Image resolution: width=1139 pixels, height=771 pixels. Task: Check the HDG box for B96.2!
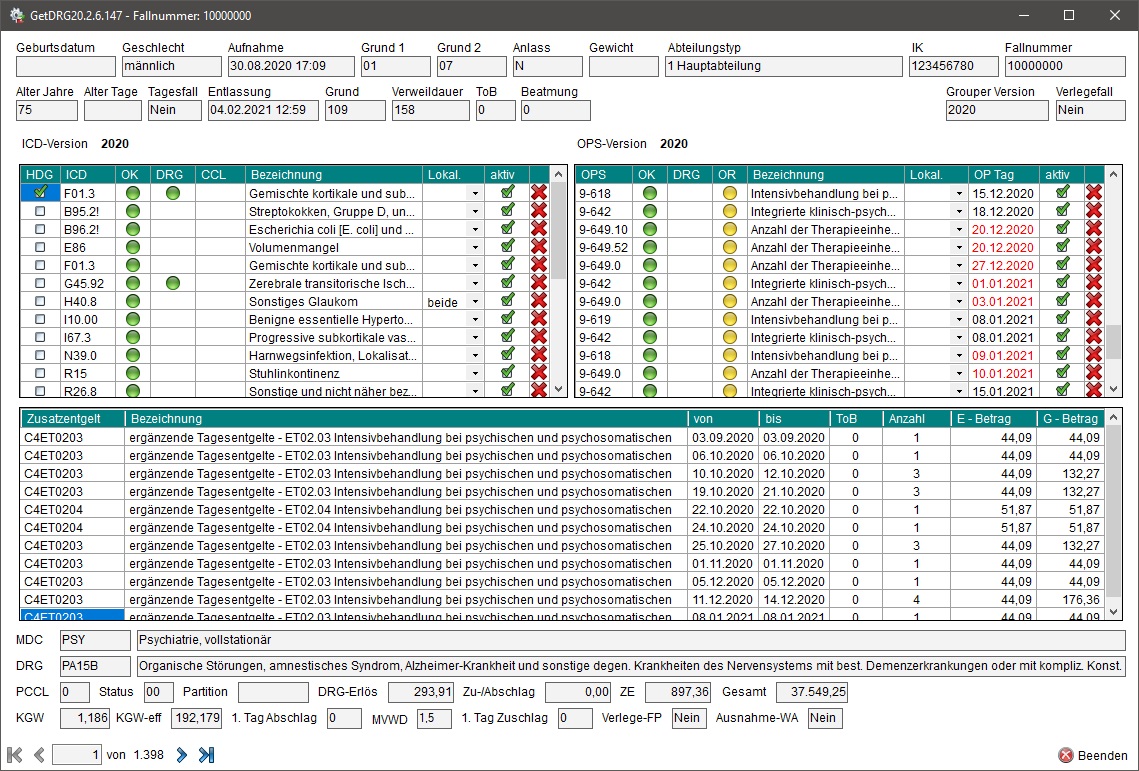point(40,229)
